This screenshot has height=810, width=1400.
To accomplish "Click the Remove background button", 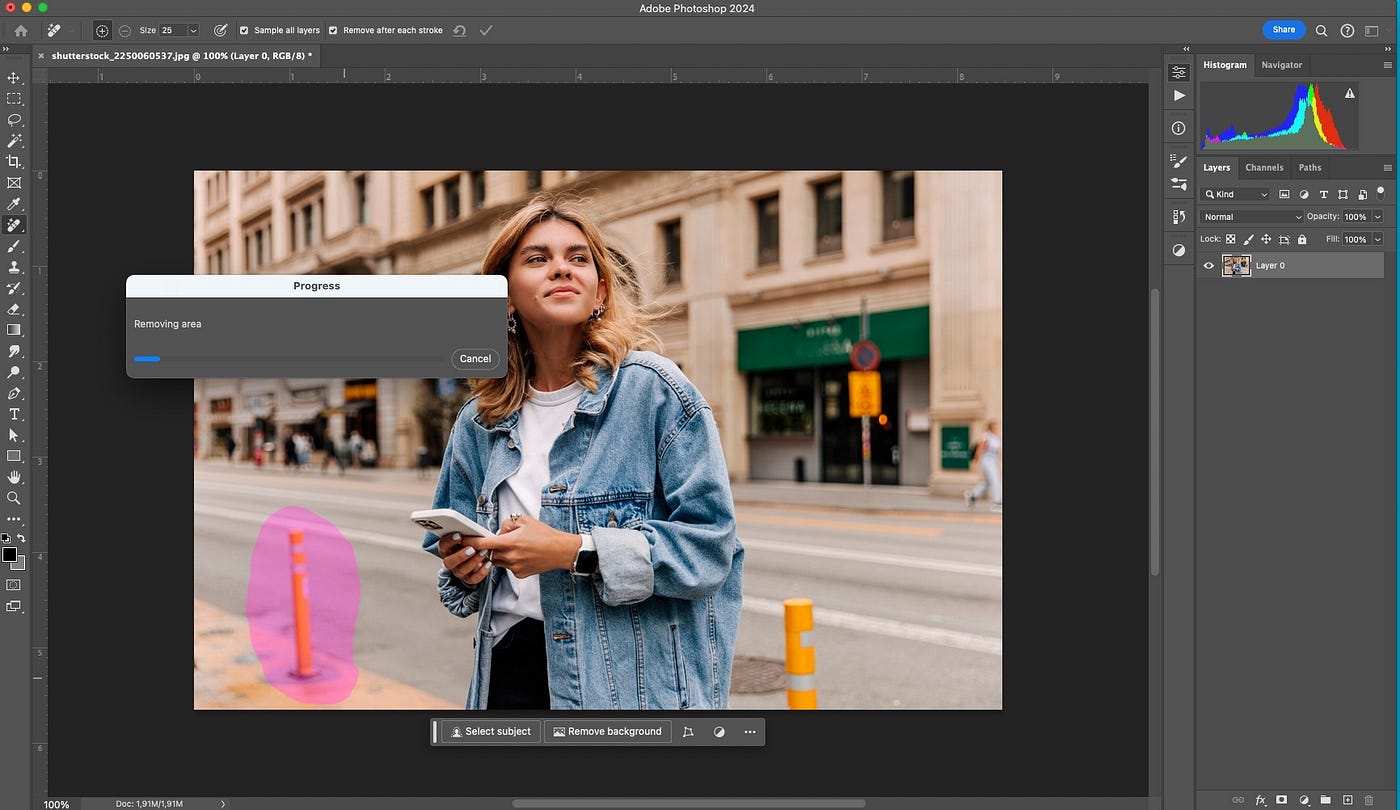I will click(607, 732).
